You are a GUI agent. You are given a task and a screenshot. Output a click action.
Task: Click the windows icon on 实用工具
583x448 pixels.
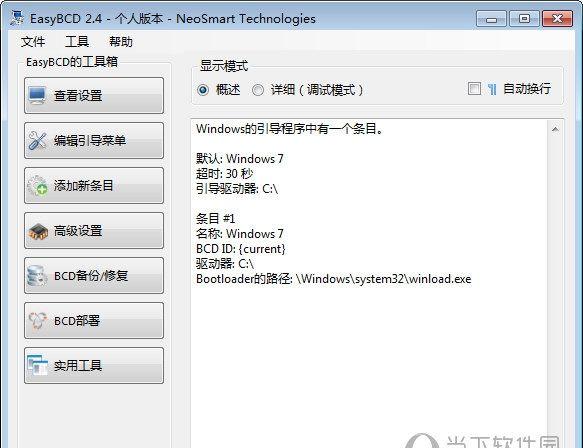click(x=37, y=365)
